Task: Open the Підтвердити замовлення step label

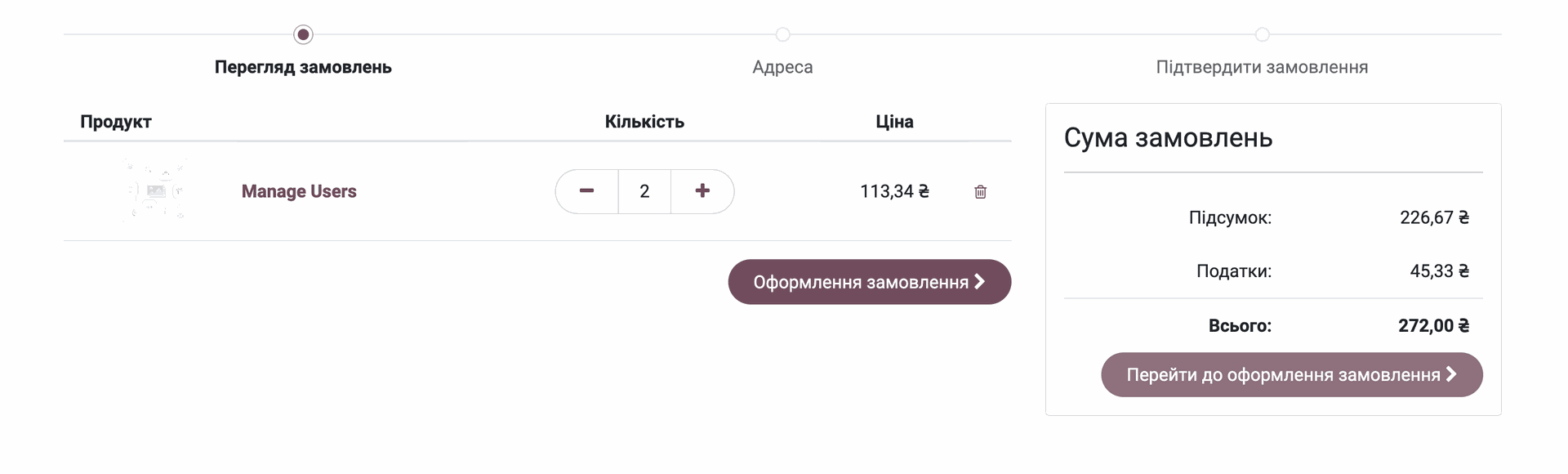Action: point(1262,67)
